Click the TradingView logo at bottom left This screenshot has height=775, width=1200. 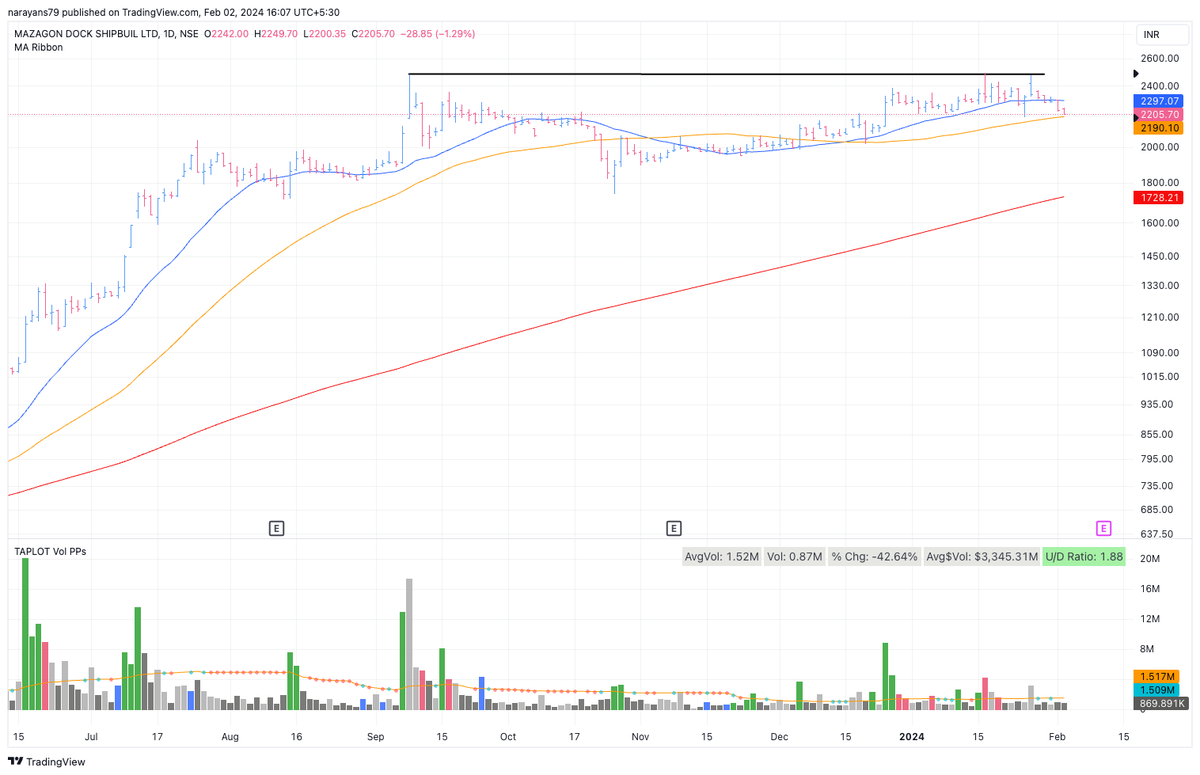[48, 762]
